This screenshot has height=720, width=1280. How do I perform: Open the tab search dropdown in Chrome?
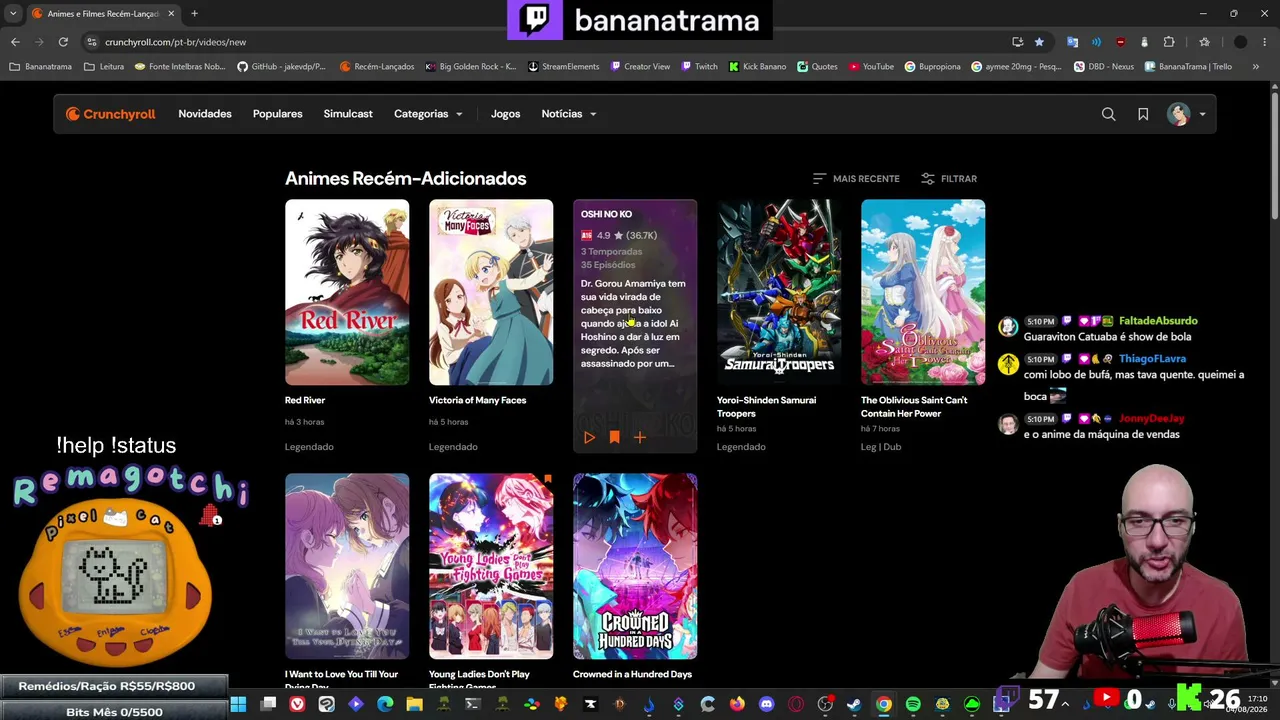pyautogui.click(x=13, y=14)
